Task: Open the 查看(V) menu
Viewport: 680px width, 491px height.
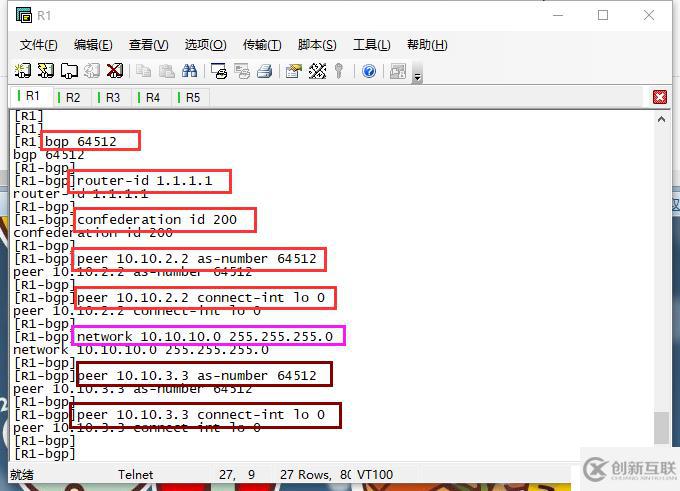Action: tap(149, 45)
